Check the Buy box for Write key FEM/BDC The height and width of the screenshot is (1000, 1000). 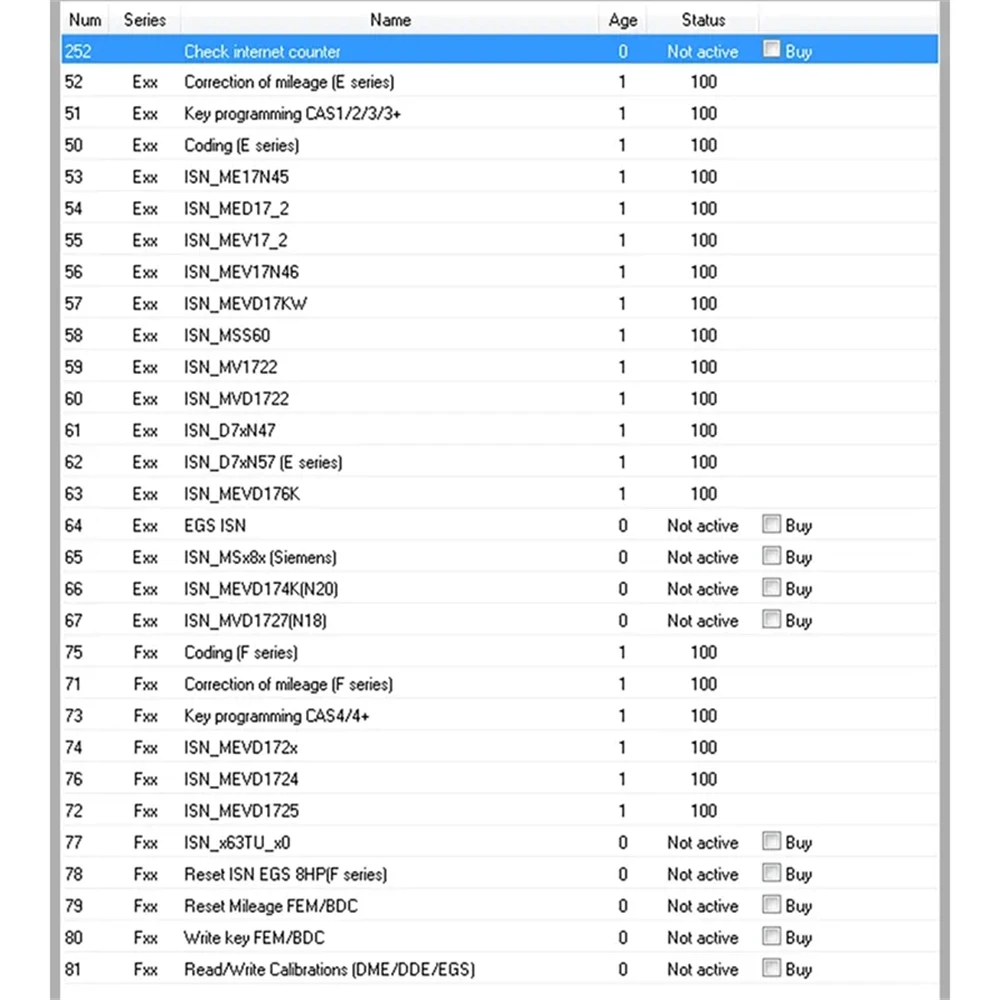771,936
